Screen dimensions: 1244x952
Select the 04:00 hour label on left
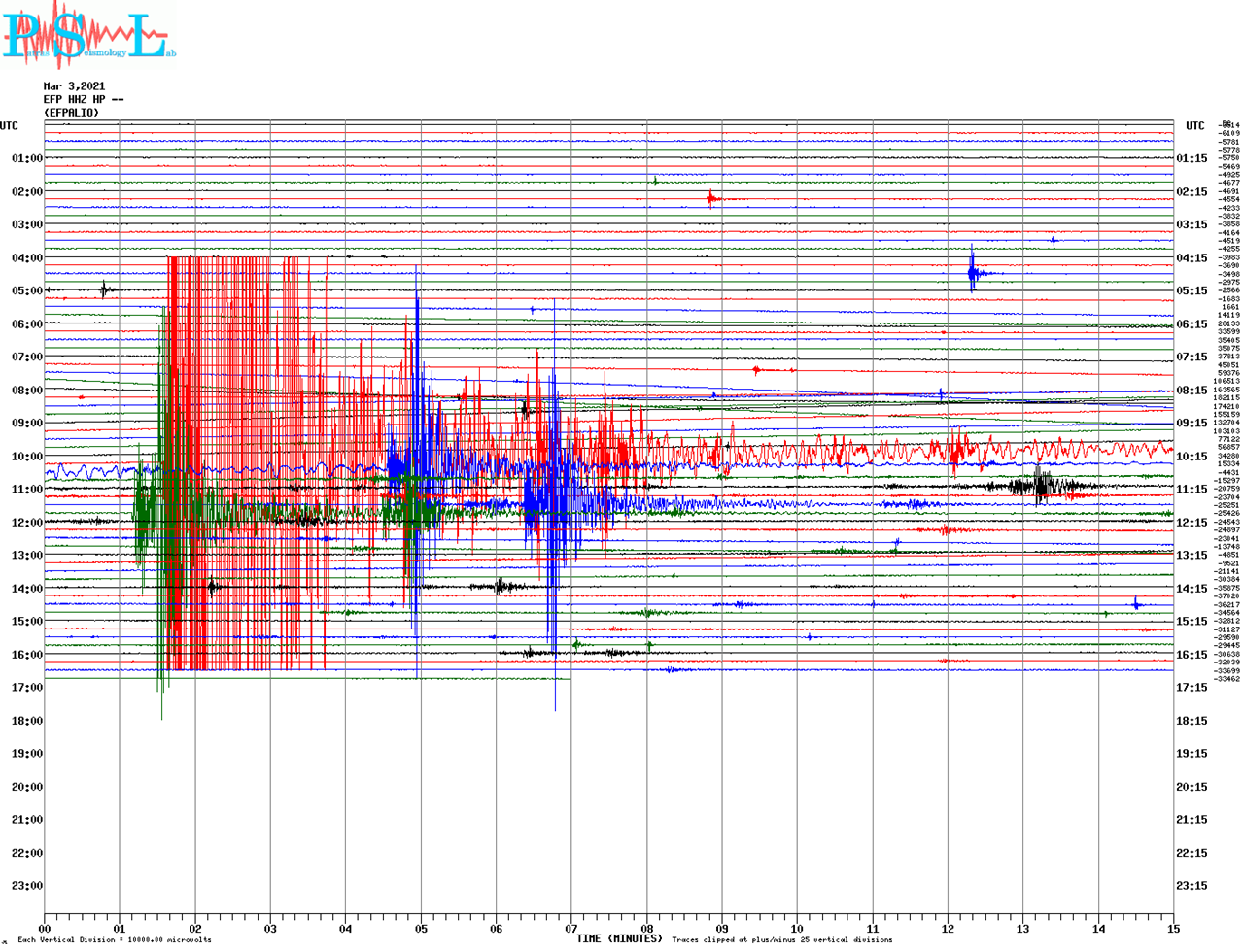tap(27, 258)
